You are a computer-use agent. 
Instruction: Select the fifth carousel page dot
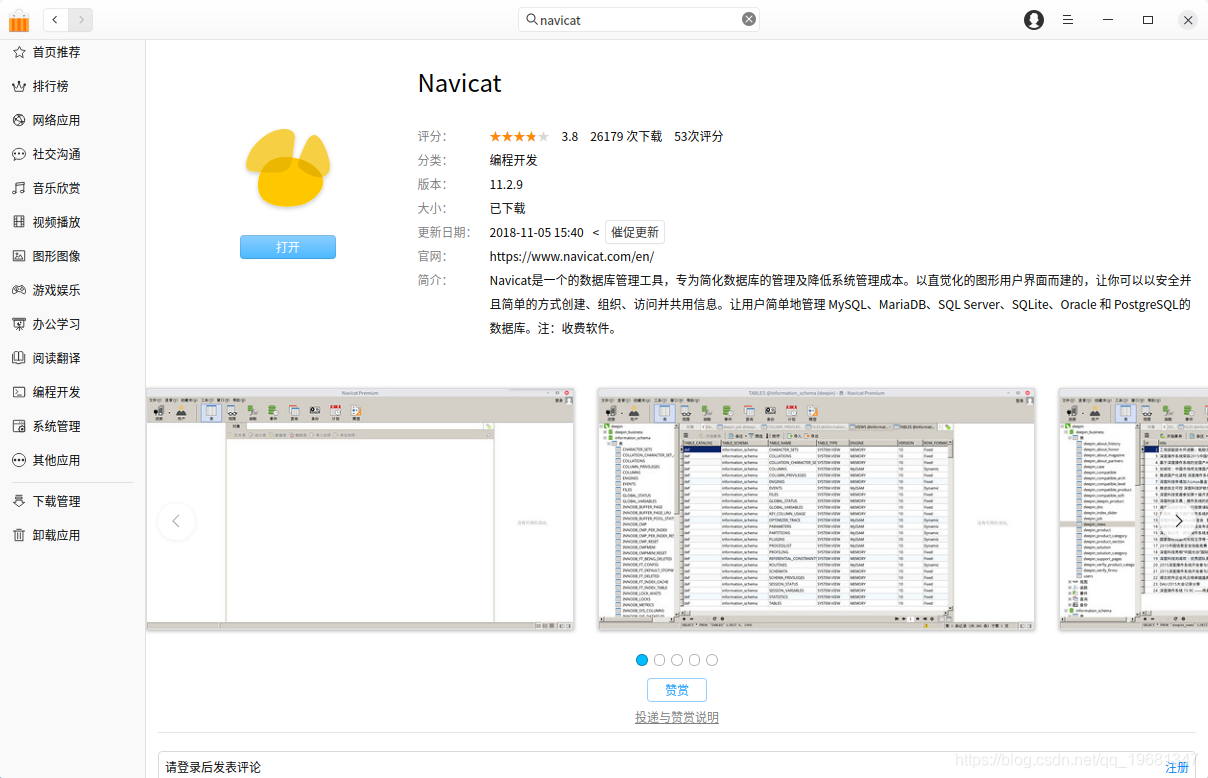point(712,660)
